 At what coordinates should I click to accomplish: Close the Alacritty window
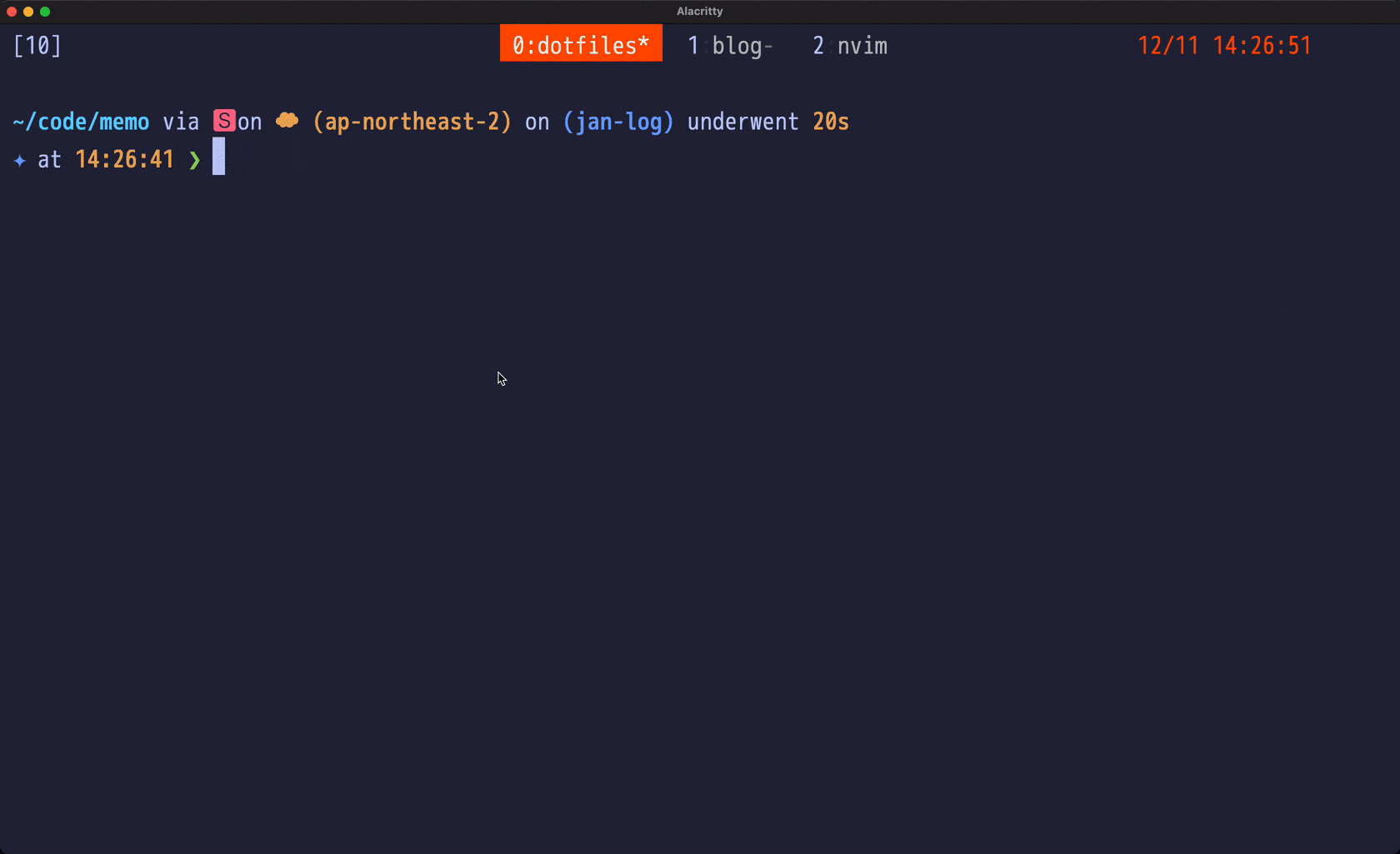click(x=12, y=12)
